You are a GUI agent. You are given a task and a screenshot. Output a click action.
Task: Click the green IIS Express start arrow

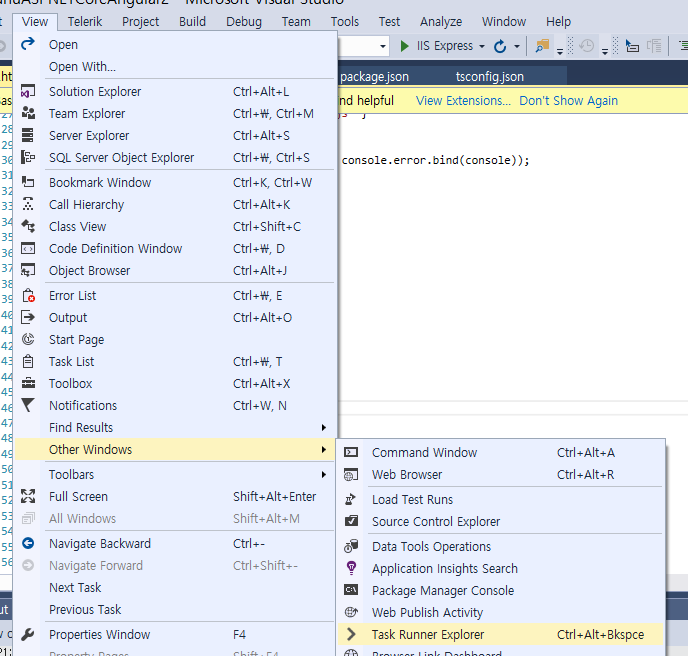coord(405,46)
